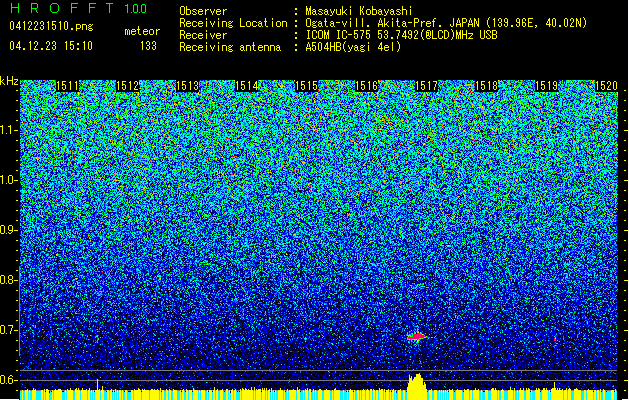Click the HROFFT 1.0.0 title text
This screenshot has height=400, width=629.
(x=79, y=8)
